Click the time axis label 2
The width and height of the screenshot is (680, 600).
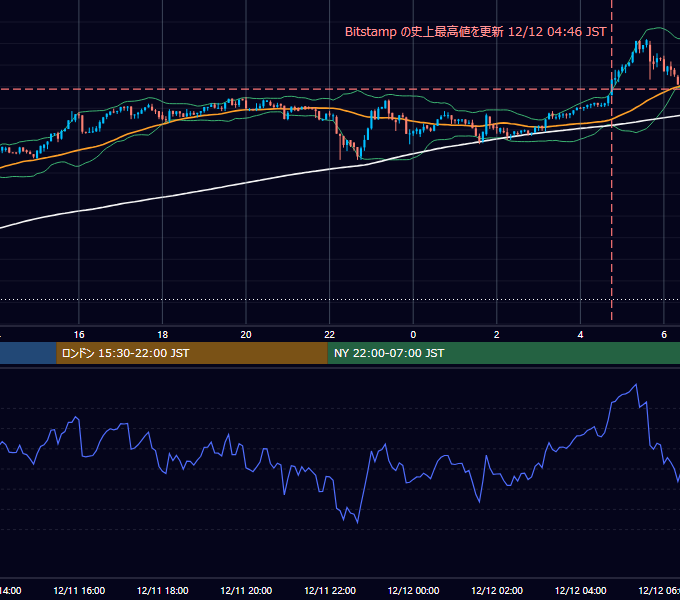[x=497, y=335]
